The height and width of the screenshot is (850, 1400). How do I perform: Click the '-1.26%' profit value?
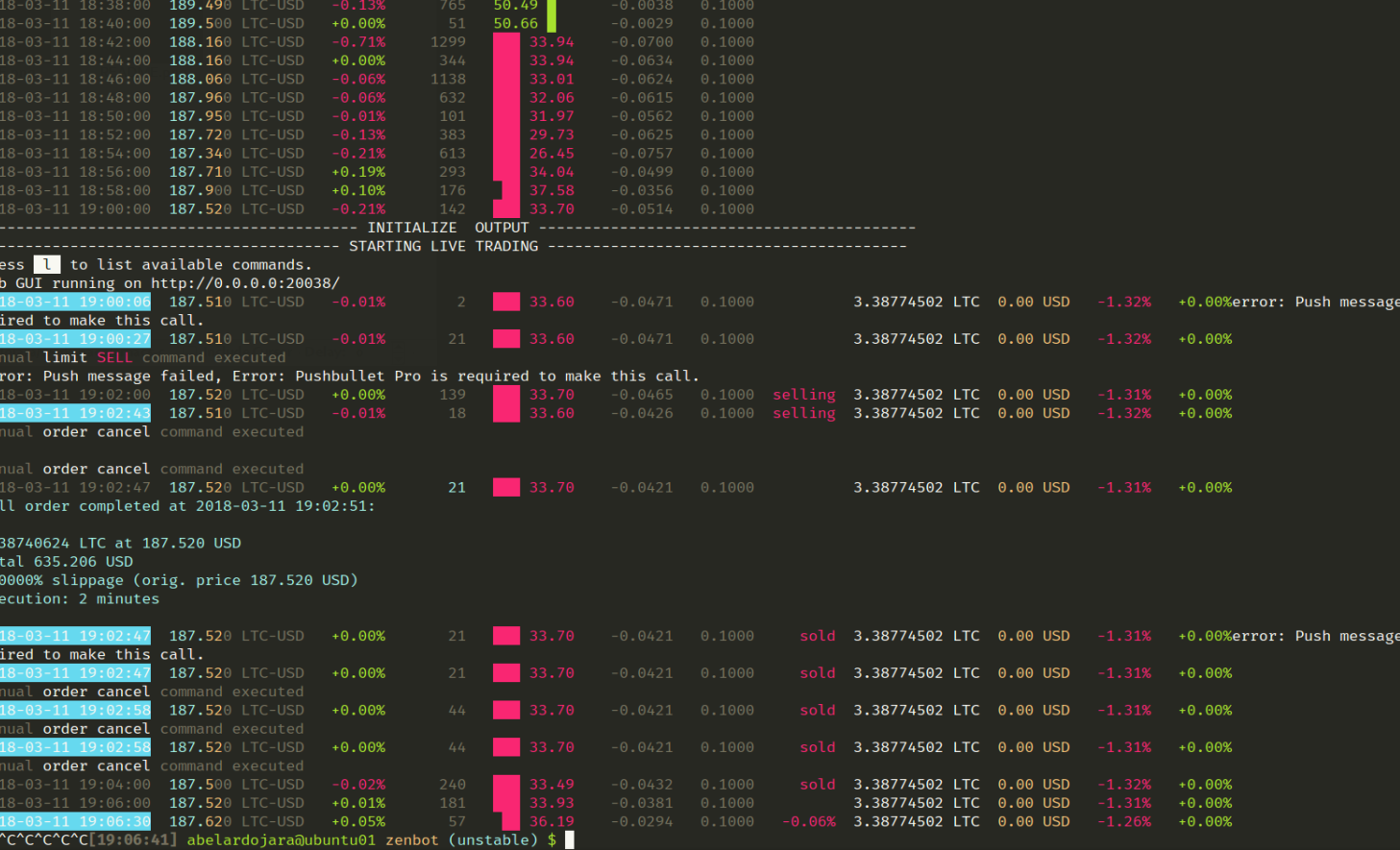coord(1124,822)
